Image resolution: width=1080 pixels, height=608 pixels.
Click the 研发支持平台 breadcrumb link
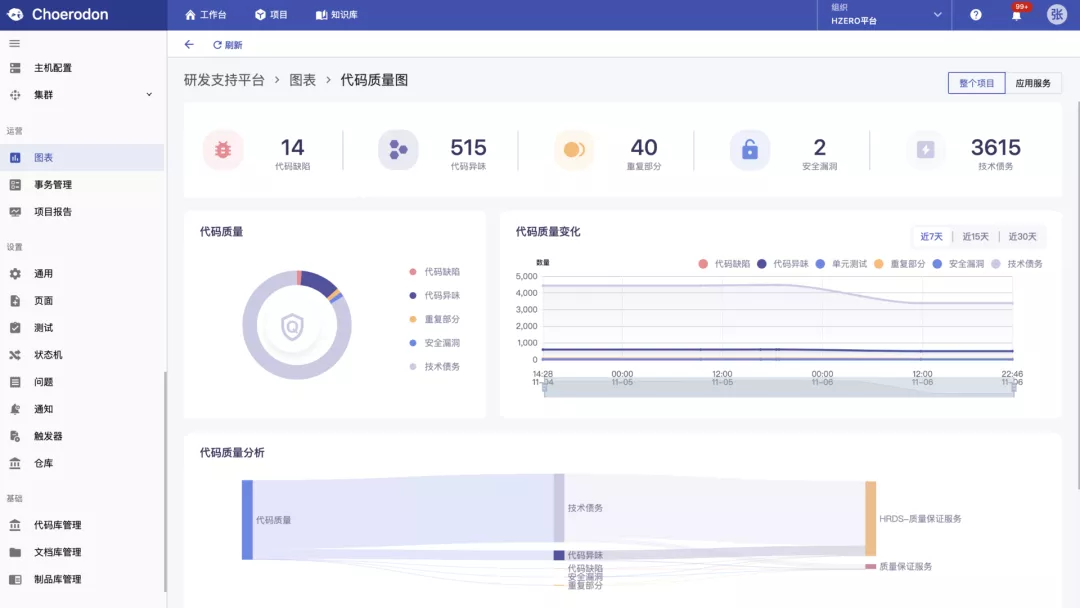pyautogui.click(x=224, y=80)
